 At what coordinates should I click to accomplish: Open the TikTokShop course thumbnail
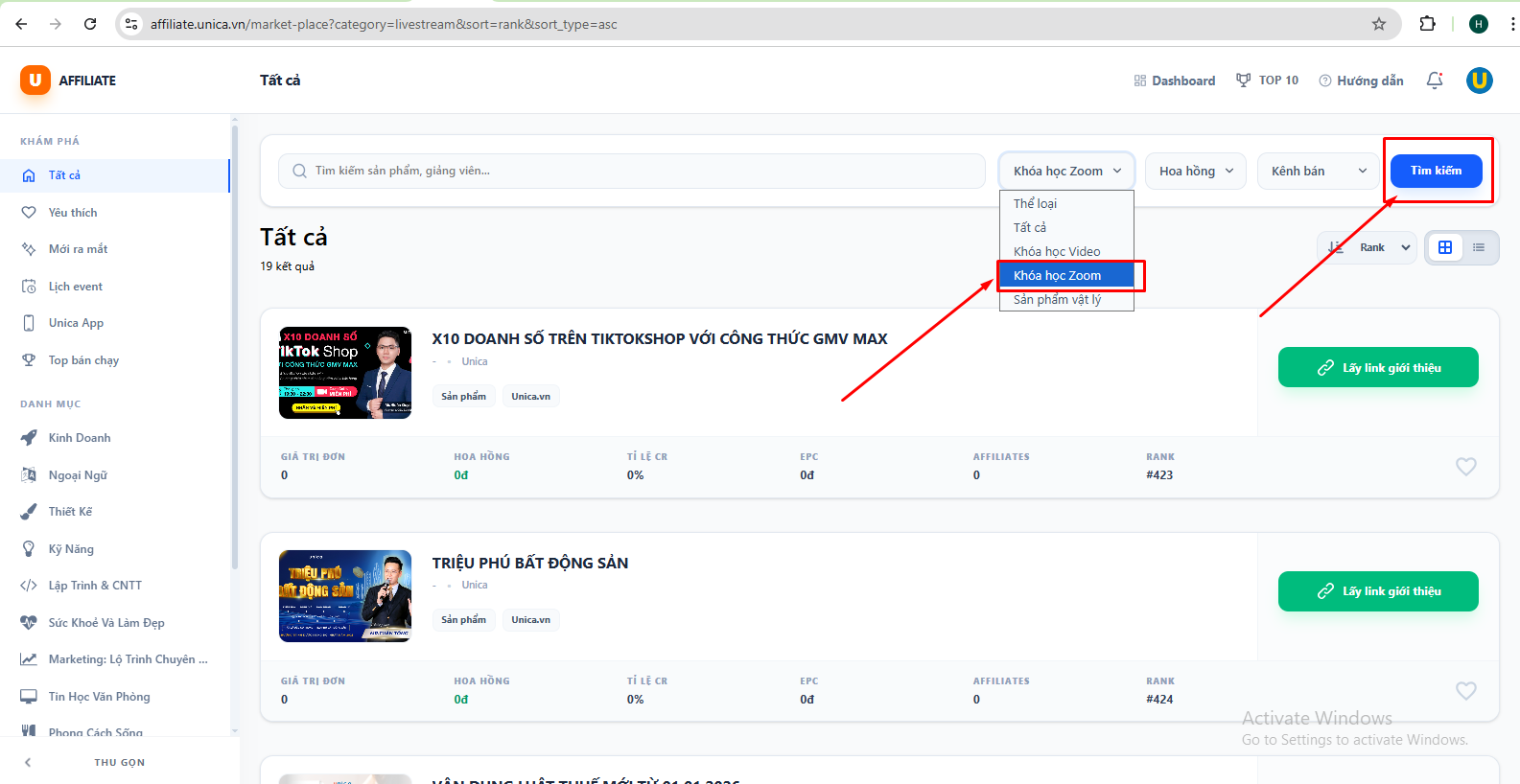pos(345,373)
